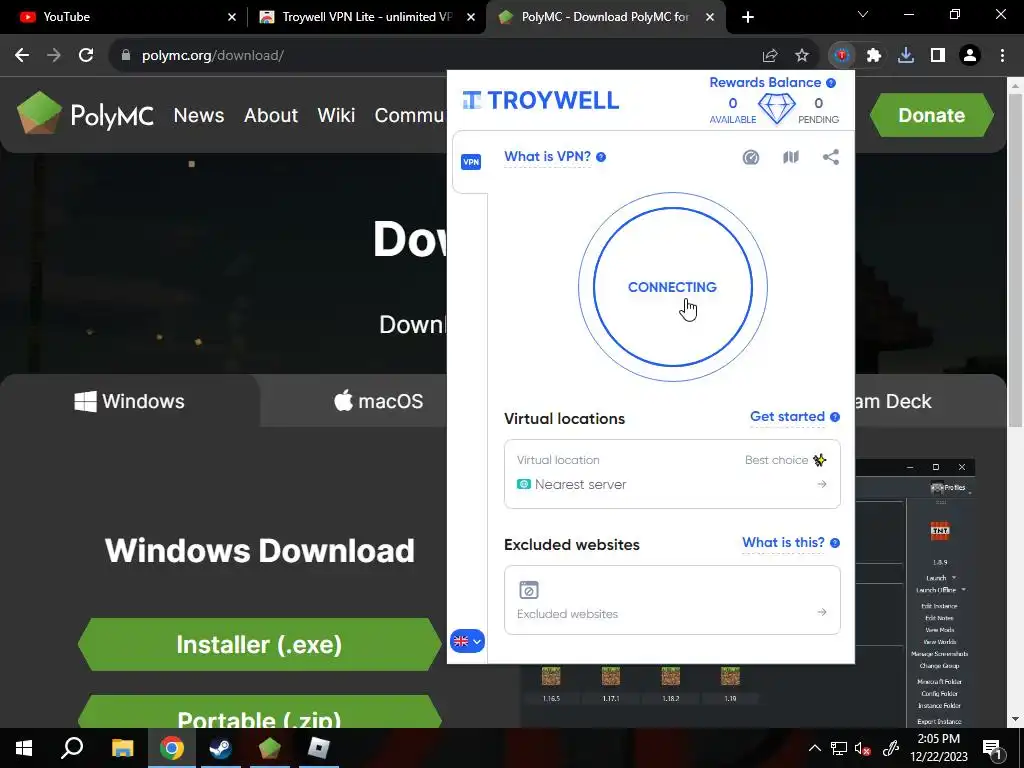Click the address bar URL field
Screen dimensions: 1024x768
[x=431, y=56]
